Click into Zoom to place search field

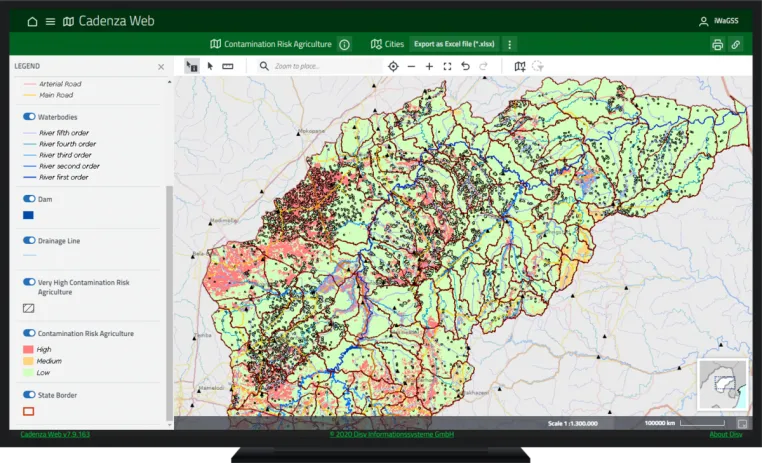[321, 66]
